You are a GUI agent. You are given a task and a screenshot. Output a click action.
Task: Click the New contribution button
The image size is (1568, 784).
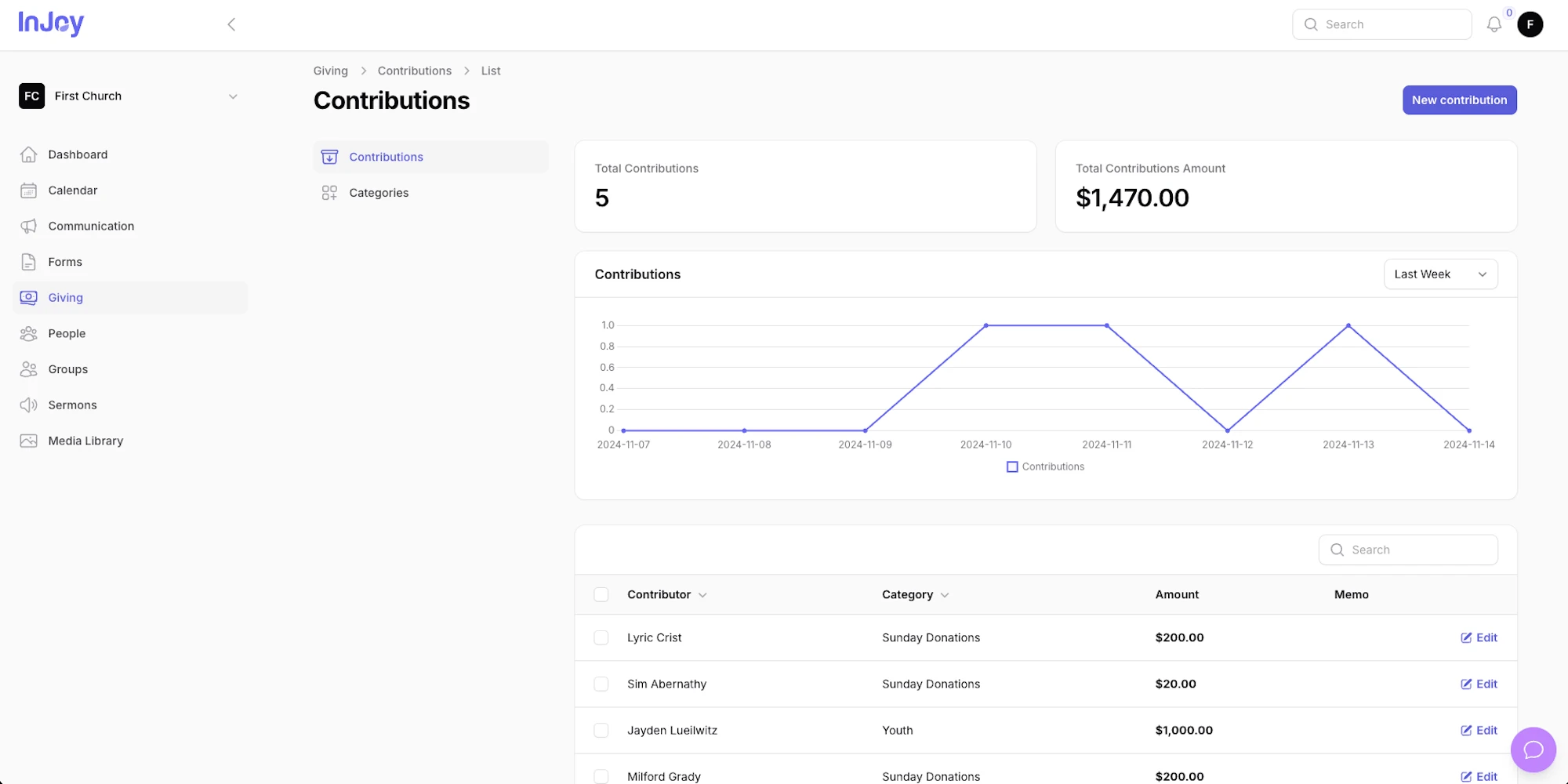(x=1459, y=100)
